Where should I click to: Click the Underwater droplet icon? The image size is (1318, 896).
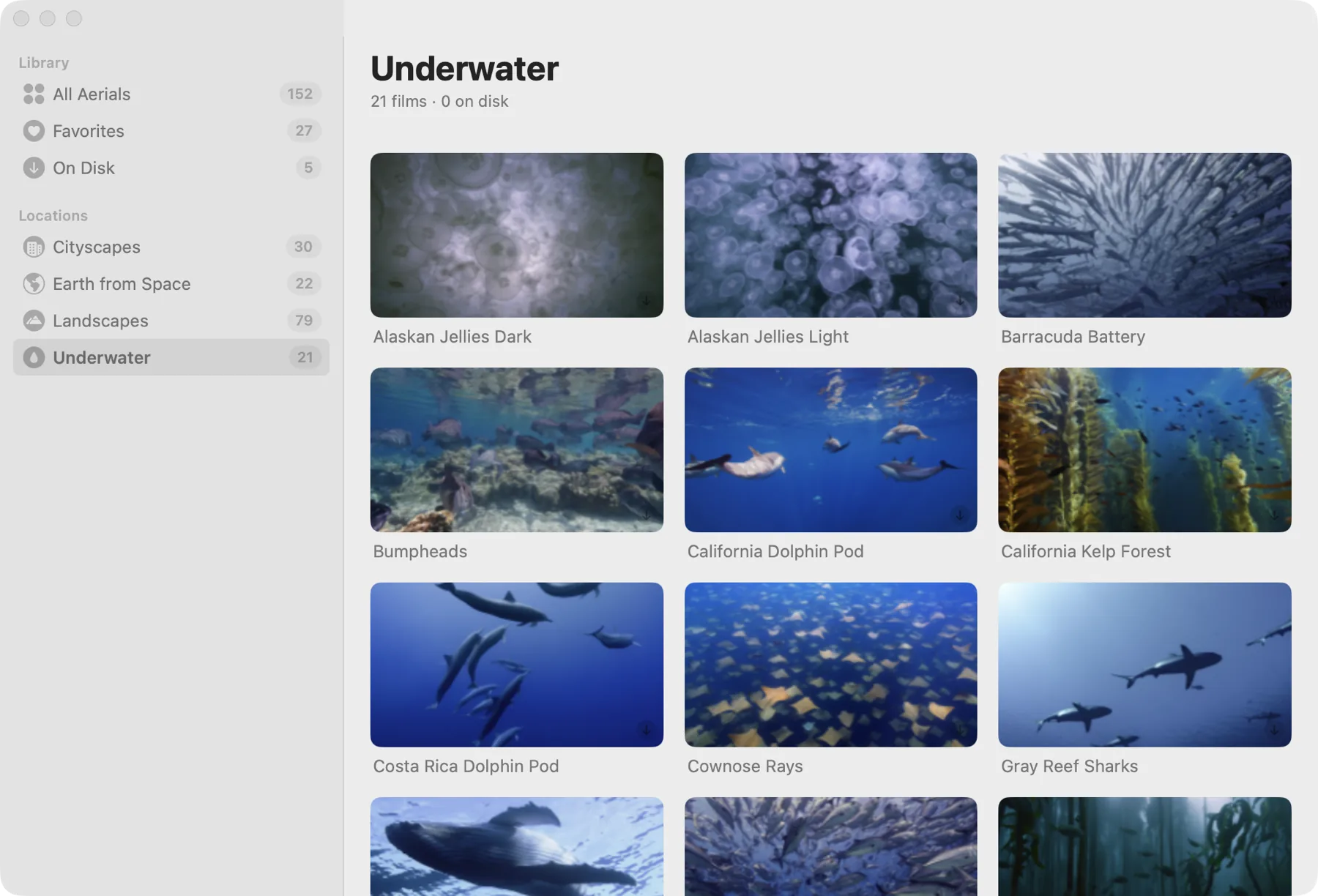(34, 357)
